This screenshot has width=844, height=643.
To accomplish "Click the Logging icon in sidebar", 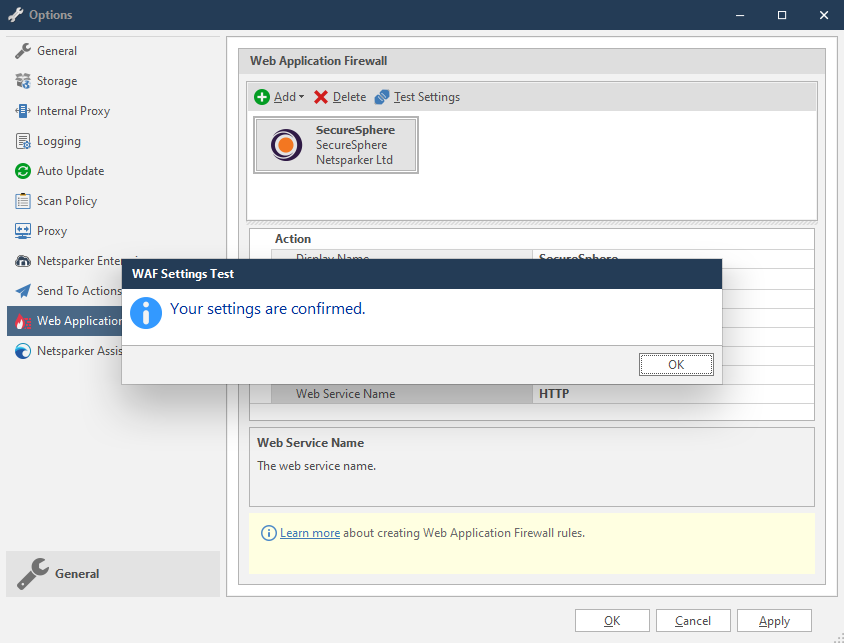I will (23, 141).
